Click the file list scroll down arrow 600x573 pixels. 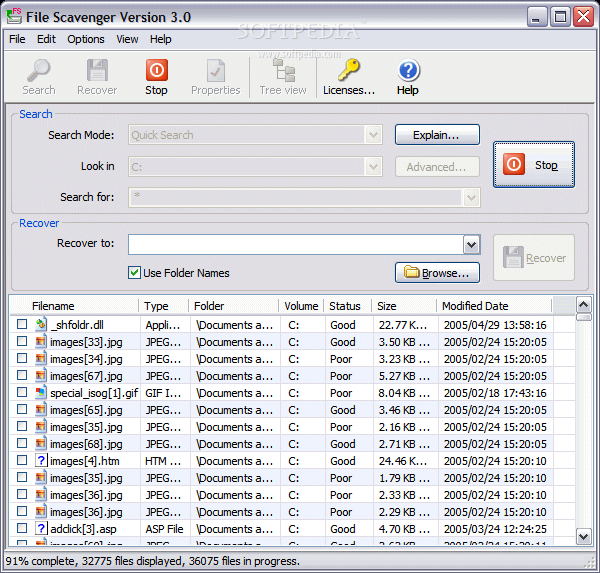(584, 537)
